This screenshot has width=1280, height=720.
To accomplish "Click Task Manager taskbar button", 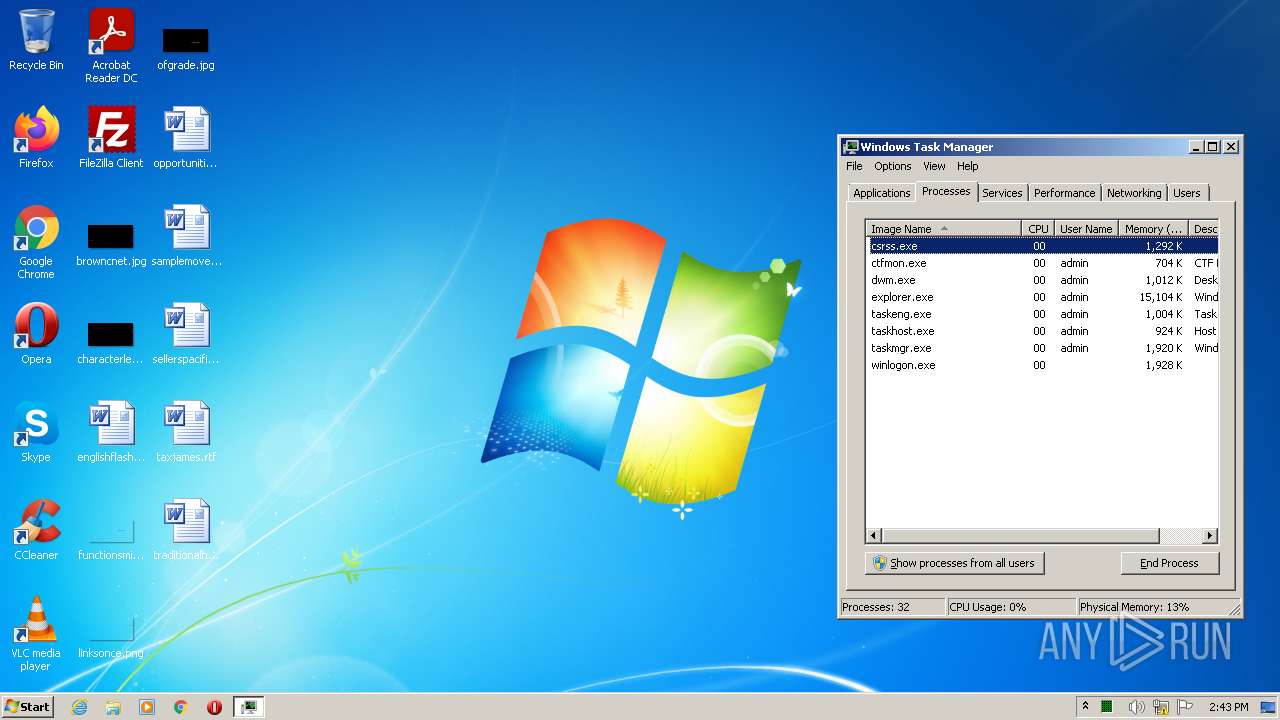I will pos(248,707).
